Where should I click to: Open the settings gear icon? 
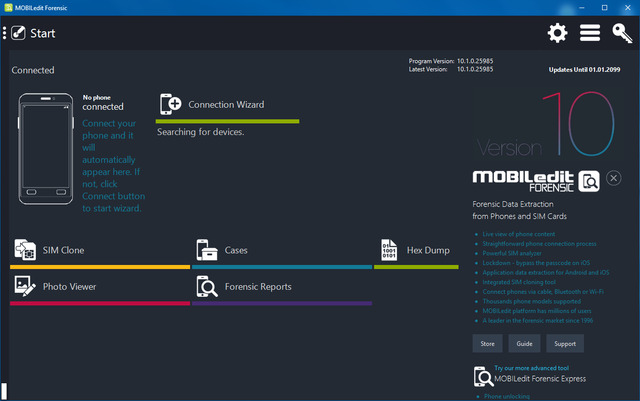coord(557,33)
